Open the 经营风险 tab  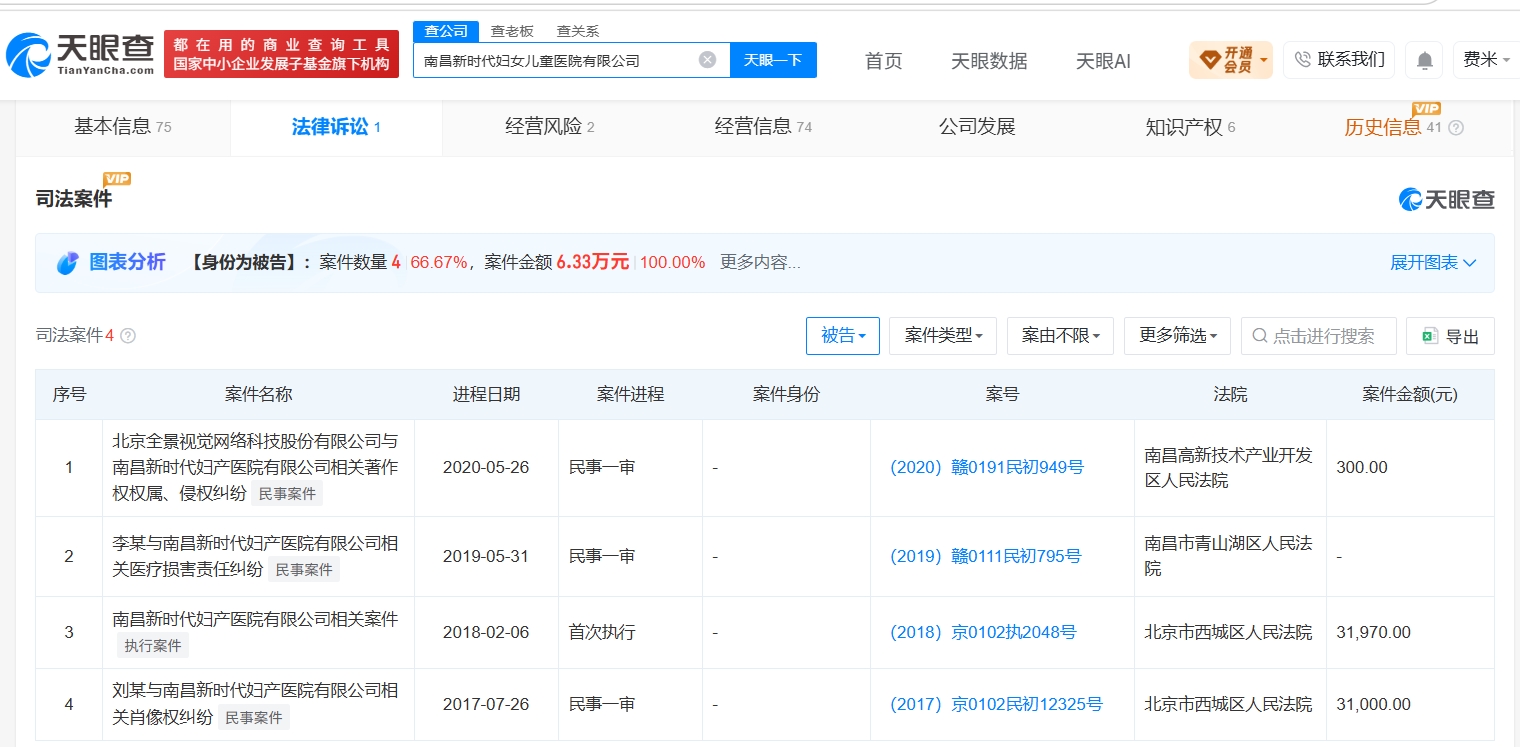[x=549, y=127]
